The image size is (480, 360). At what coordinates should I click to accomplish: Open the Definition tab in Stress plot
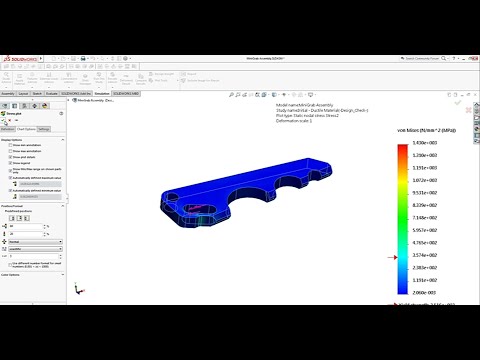[8, 129]
